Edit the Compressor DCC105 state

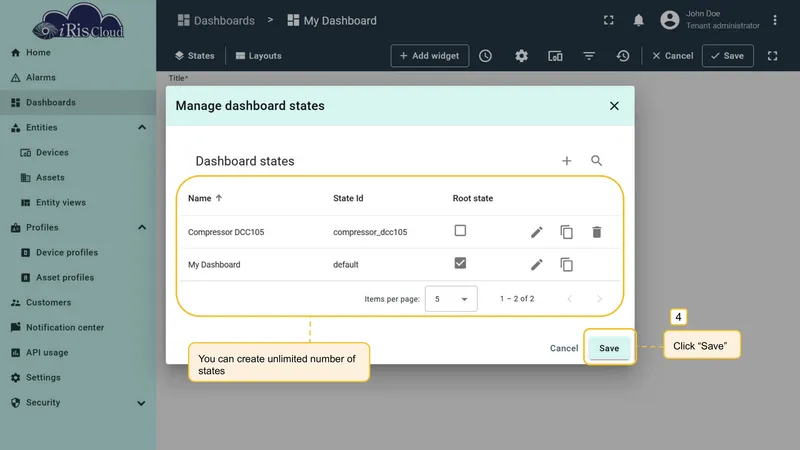[x=536, y=232]
